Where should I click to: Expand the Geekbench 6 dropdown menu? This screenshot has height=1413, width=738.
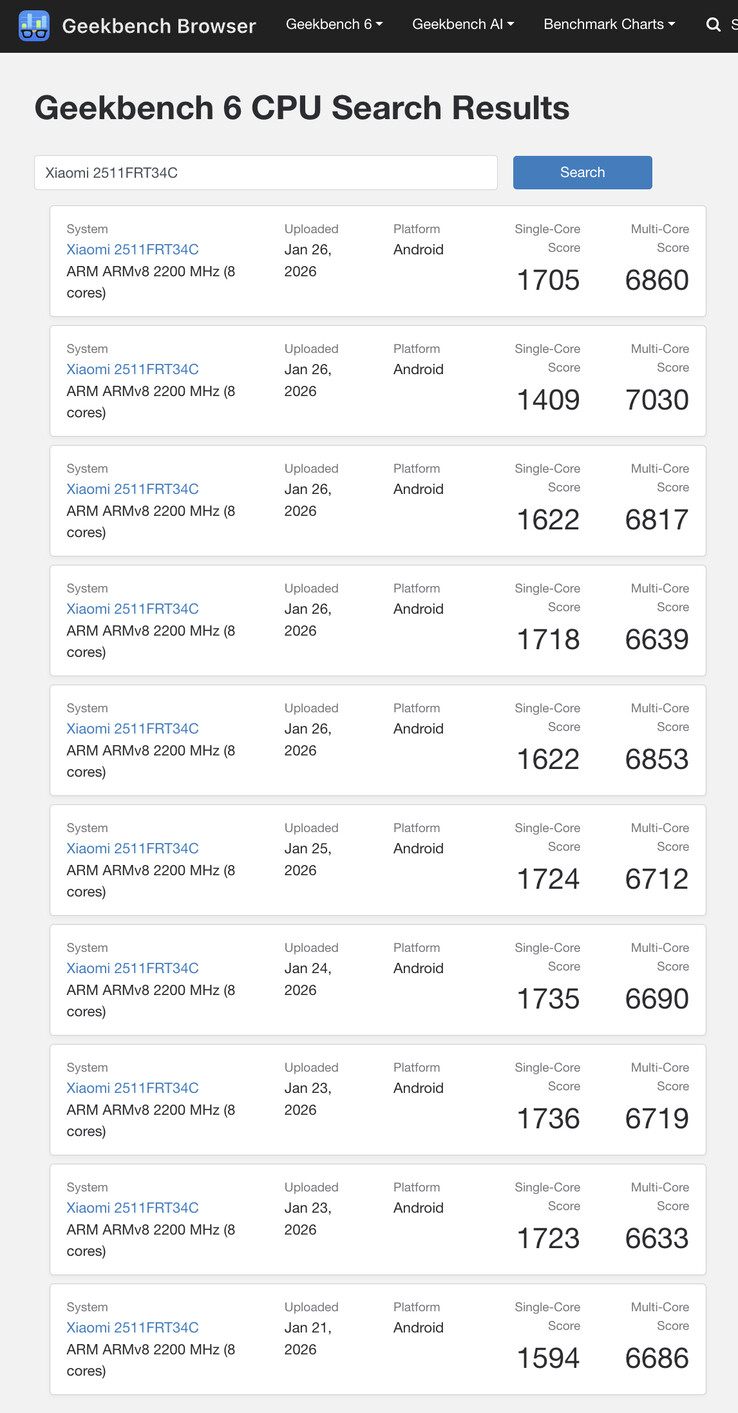334,24
